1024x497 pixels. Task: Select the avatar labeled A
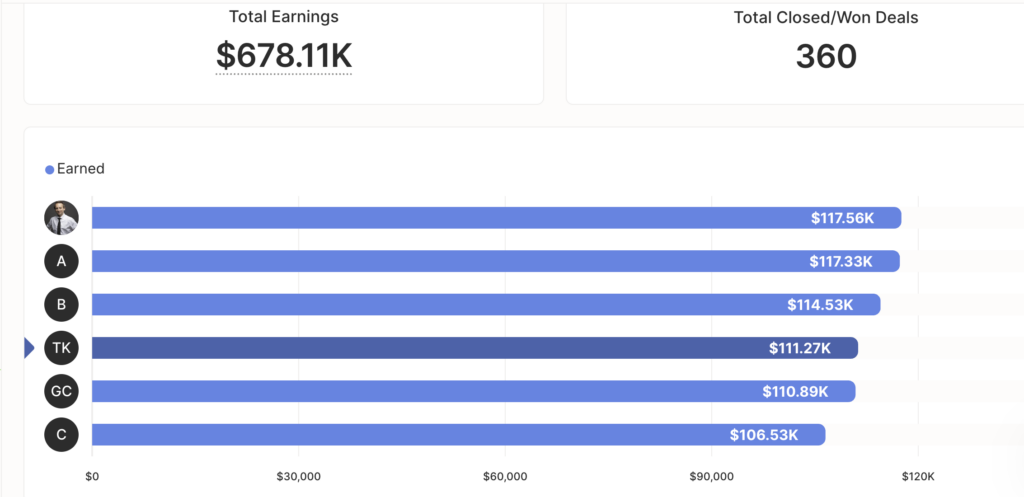click(x=61, y=261)
